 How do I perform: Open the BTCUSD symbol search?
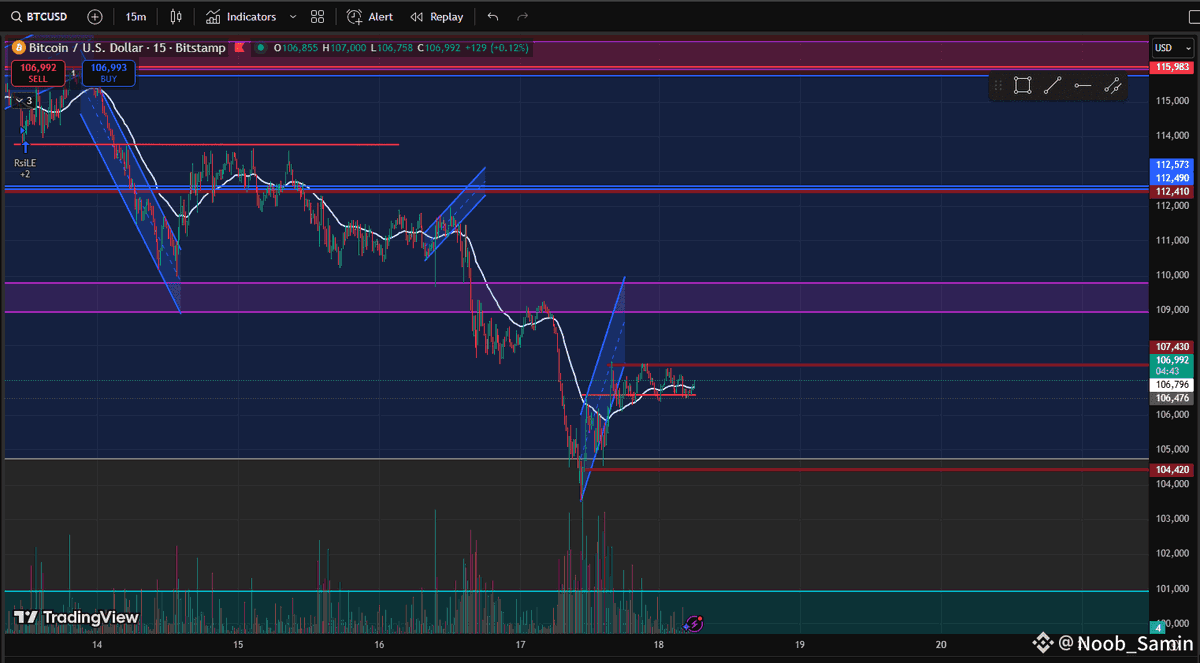[x=38, y=17]
